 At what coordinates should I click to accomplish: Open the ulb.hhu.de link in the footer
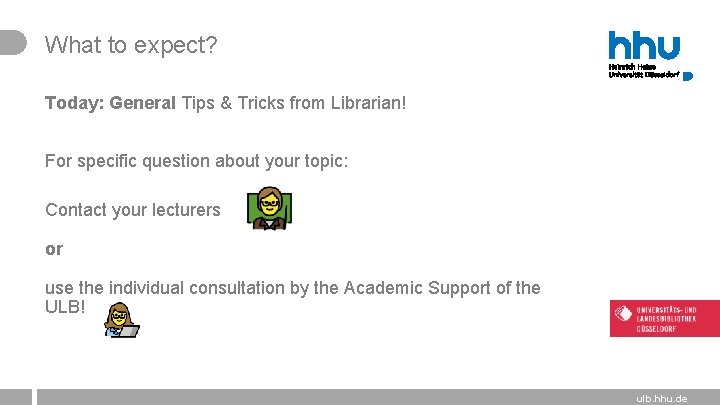coord(662,399)
